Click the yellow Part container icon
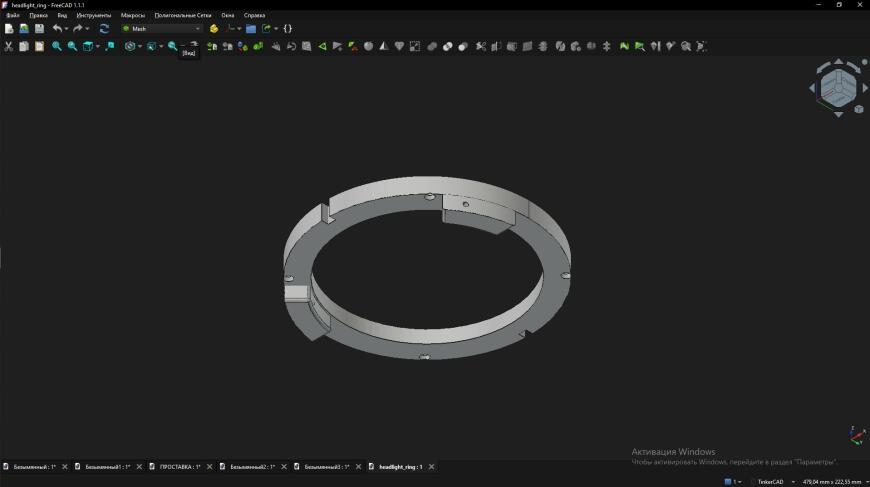 (214, 28)
